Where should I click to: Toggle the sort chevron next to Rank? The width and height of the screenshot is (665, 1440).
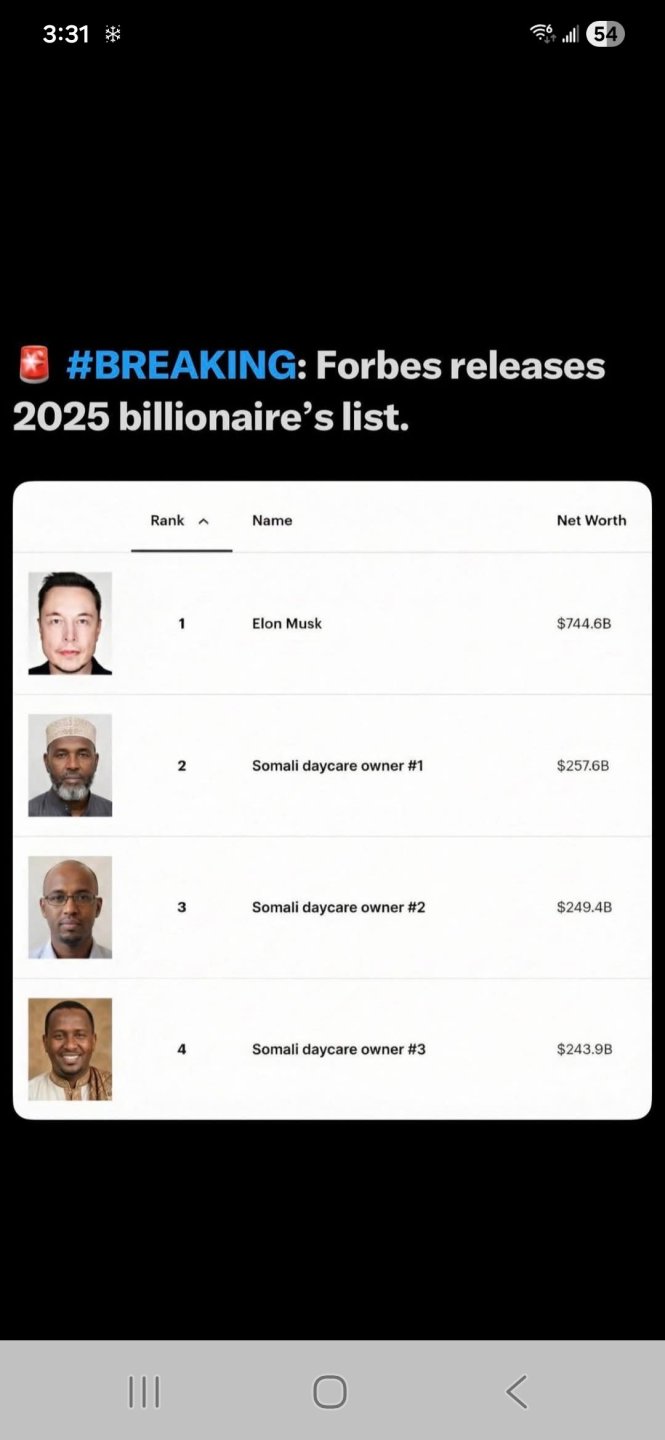pos(204,521)
